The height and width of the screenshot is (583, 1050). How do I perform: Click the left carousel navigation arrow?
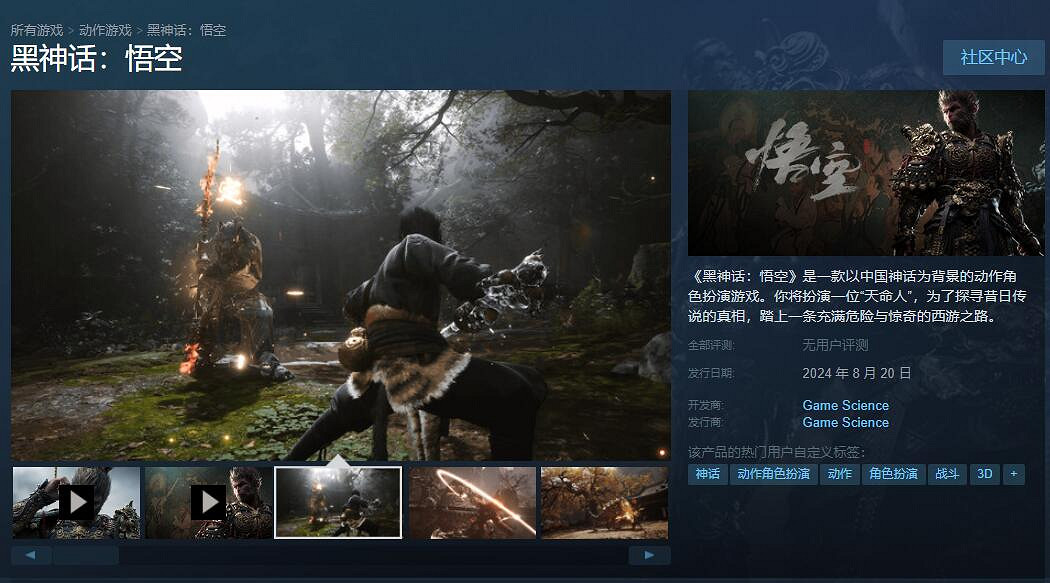click(x=31, y=554)
